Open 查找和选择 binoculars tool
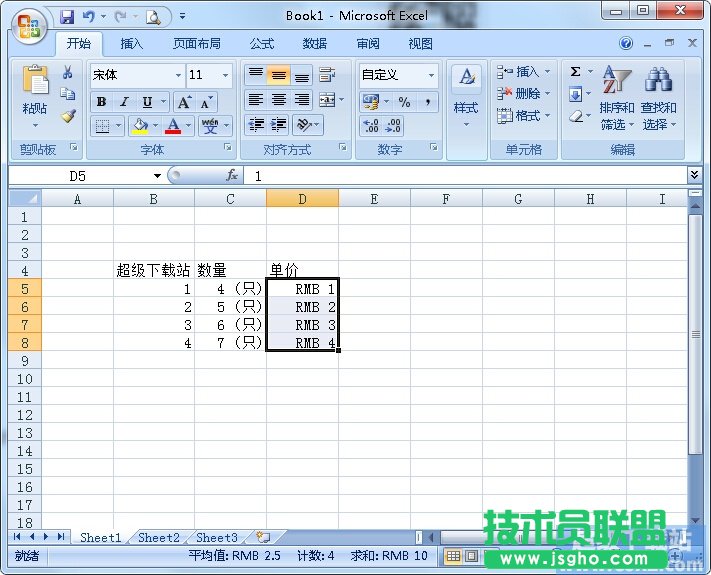This screenshot has width=711, height=575. pos(658,102)
